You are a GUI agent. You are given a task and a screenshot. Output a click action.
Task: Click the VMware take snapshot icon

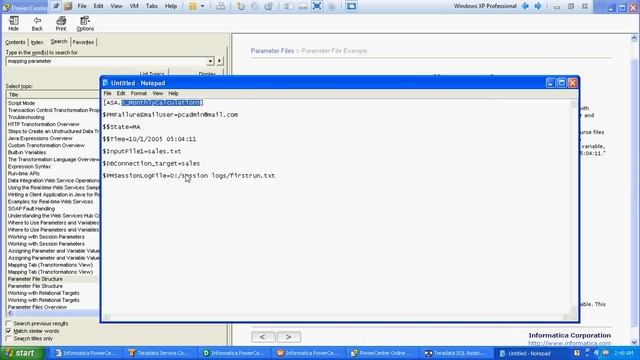pos(241,6)
